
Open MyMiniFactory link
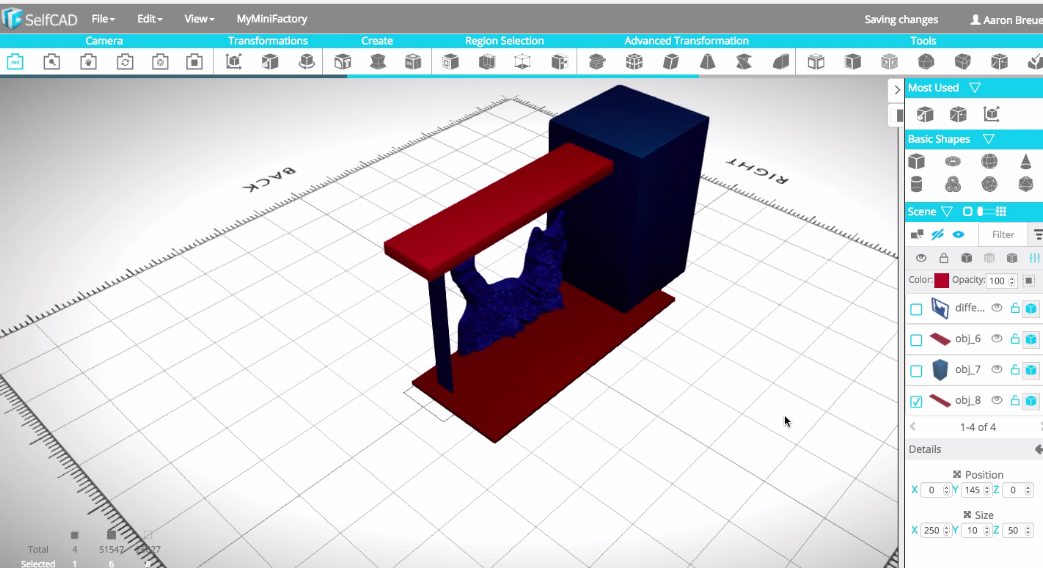coord(271,19)
